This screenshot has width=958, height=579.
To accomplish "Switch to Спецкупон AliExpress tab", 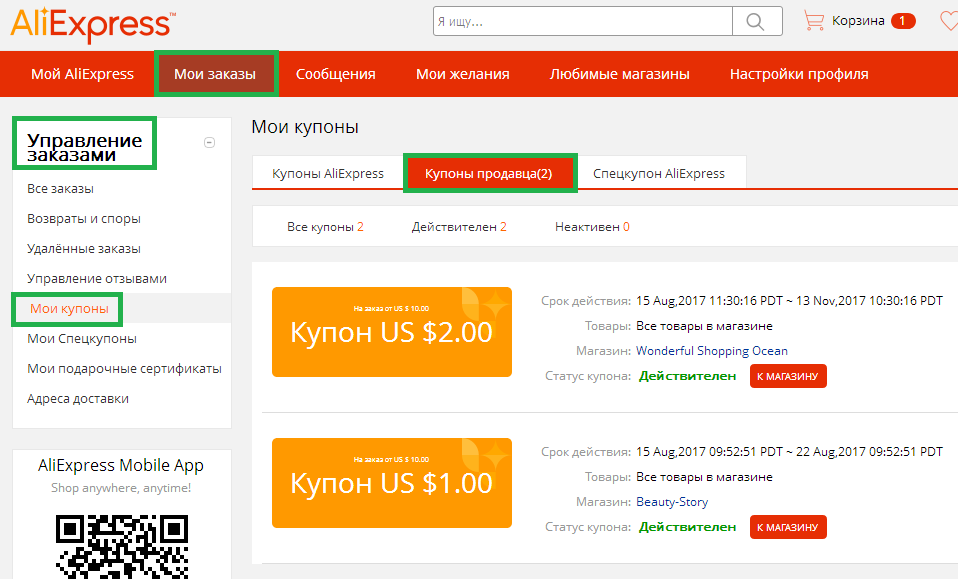I will [659, 173].
